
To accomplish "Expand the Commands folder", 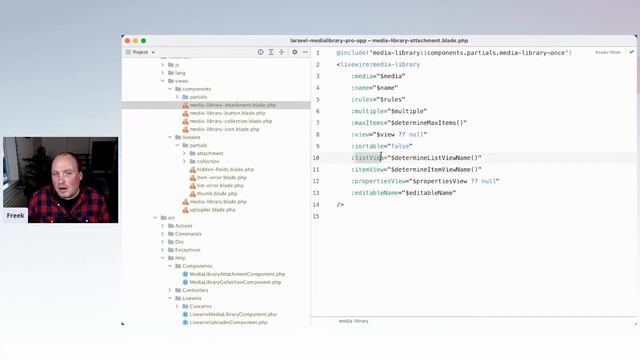I will (162, 234).
